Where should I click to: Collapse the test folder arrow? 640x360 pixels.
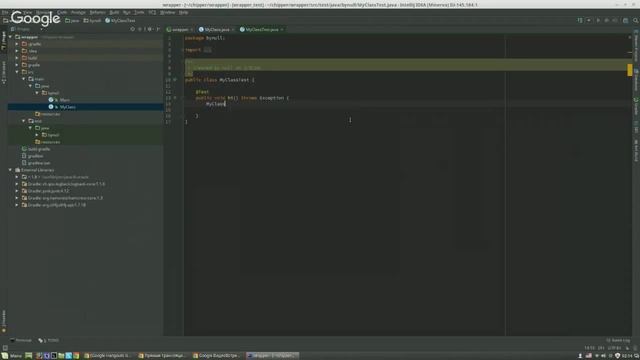24,121
